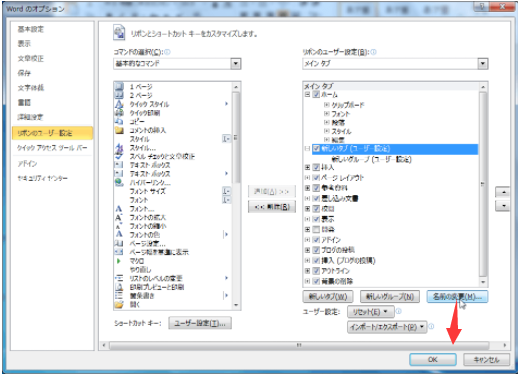
Task: Toggle the アウトライン checkbox
Action: coord(316,271)
